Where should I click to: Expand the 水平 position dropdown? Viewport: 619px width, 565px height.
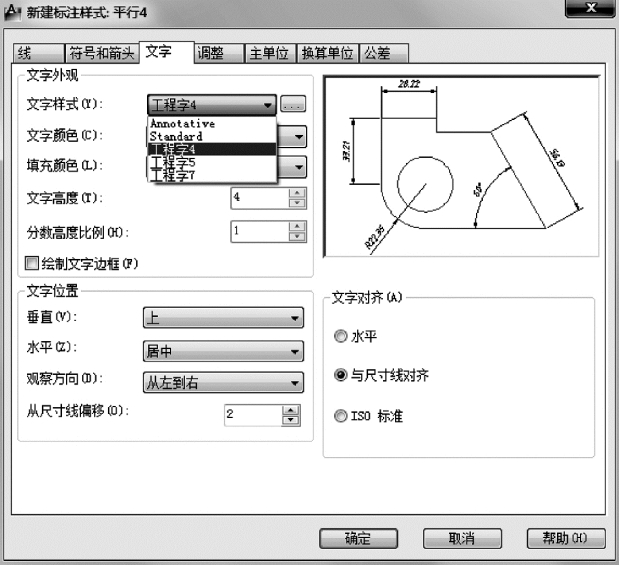click(x=224, y=351)
